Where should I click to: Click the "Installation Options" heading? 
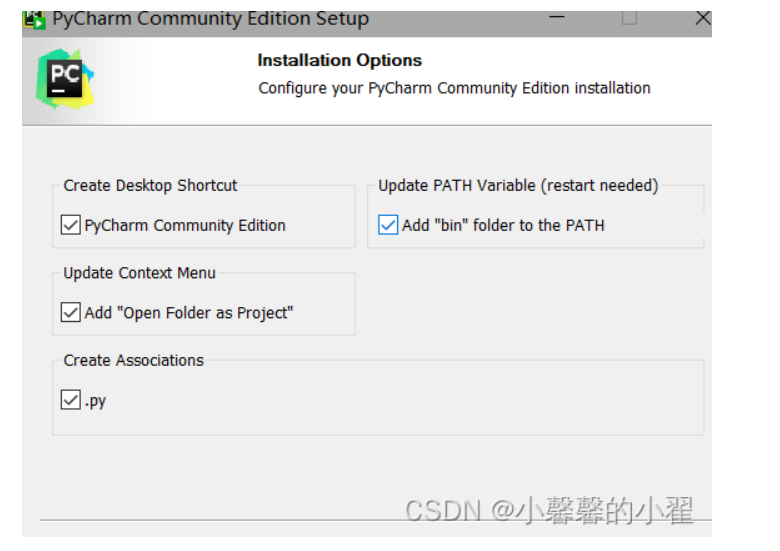tap(340, 60)
